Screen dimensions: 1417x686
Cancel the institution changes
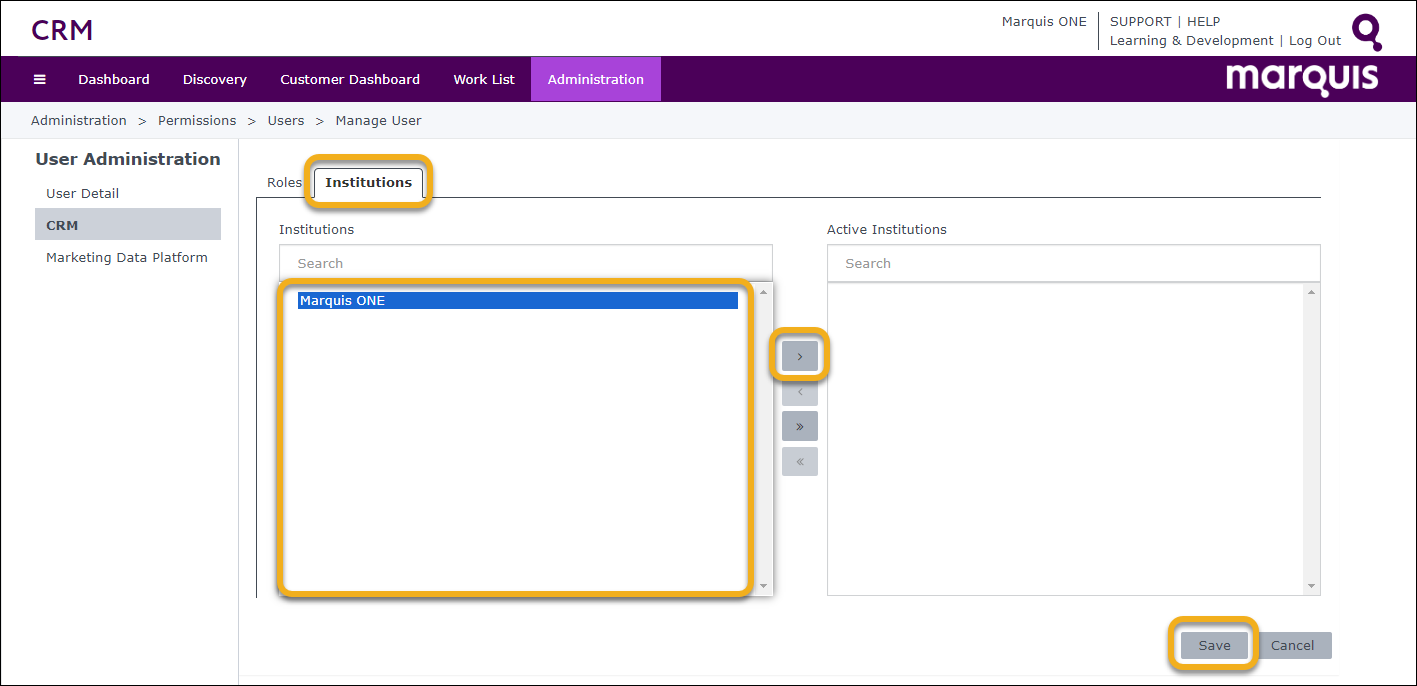pyautogui.click(x=1293, y=645)
